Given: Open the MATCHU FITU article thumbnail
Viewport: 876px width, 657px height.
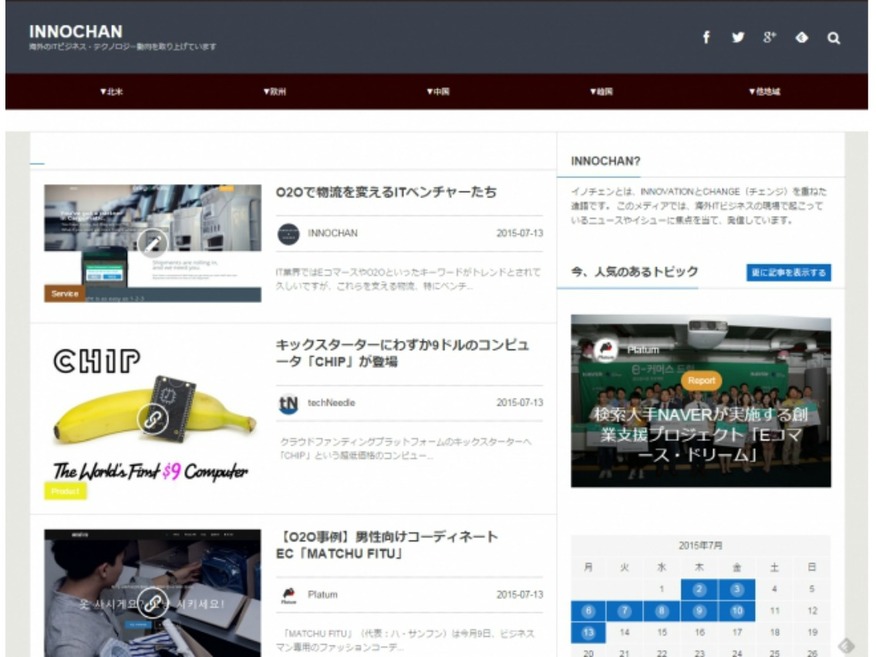Looking at the screenshot, I should coord(153,593).
